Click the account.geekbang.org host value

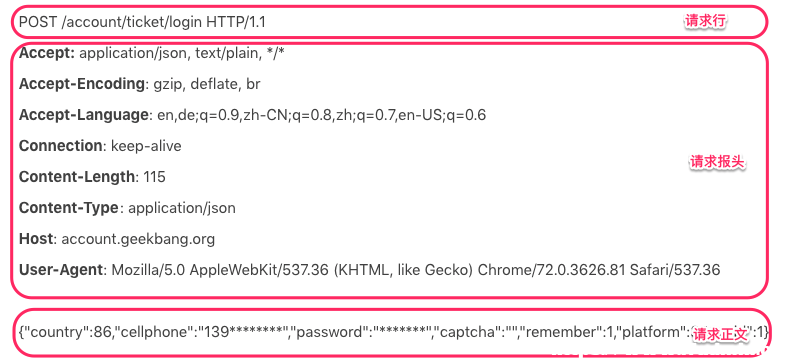(138, 239)
